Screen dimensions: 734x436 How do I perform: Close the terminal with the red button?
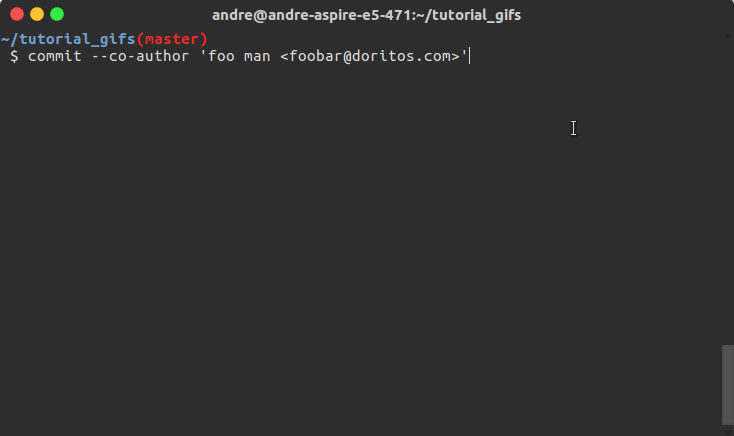tap(17, 15)
